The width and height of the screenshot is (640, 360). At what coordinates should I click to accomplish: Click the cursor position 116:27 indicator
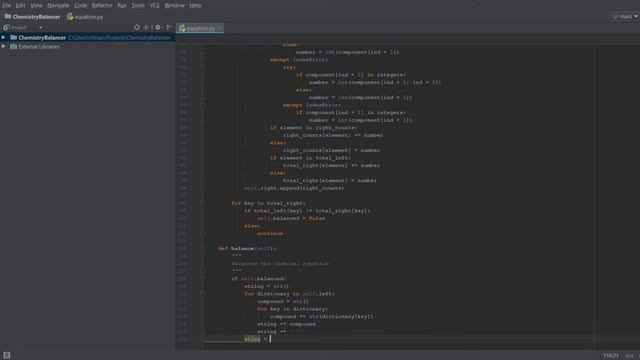(611, 356)
